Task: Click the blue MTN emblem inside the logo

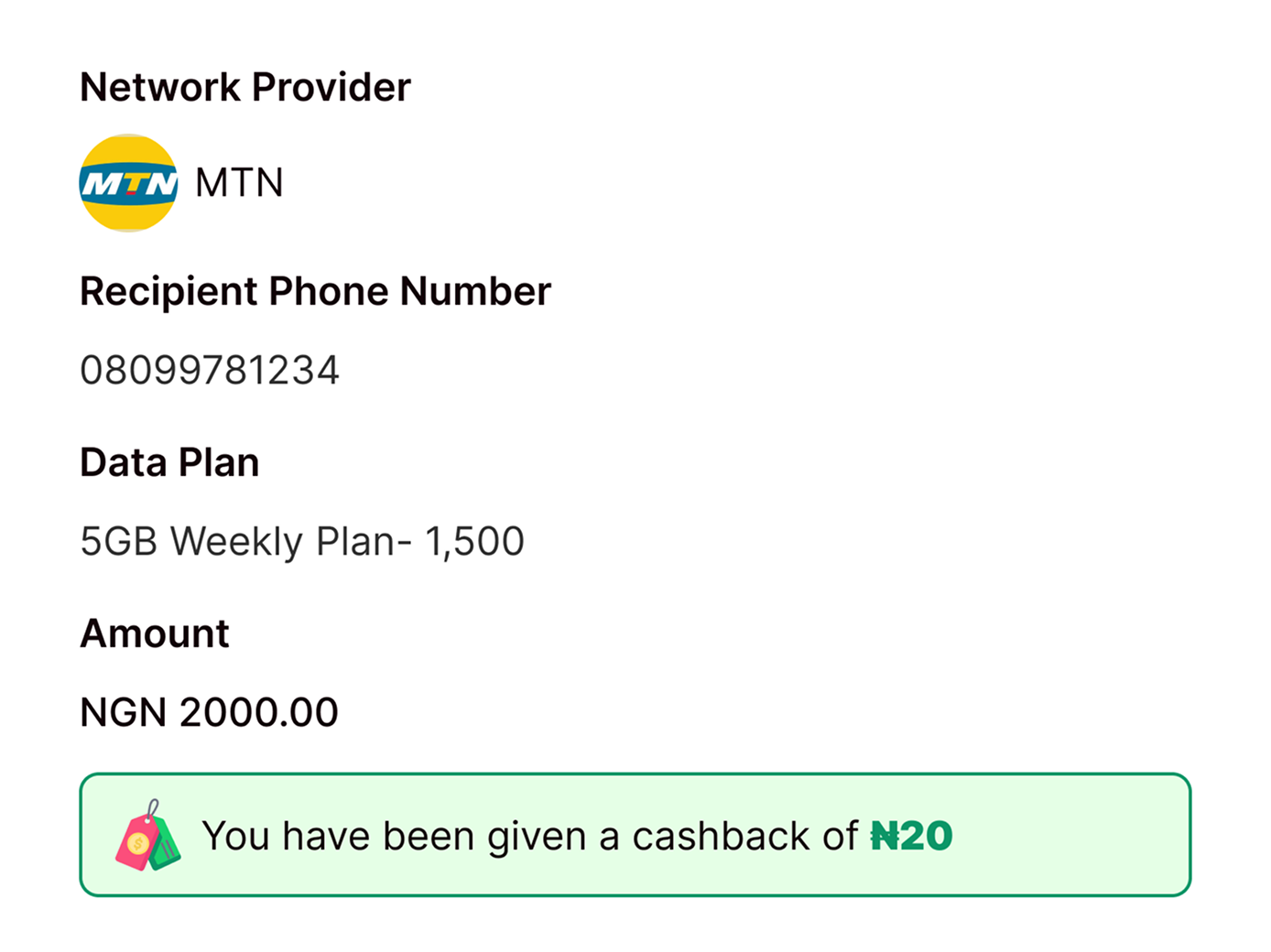Action: click(x=128, y=181)
